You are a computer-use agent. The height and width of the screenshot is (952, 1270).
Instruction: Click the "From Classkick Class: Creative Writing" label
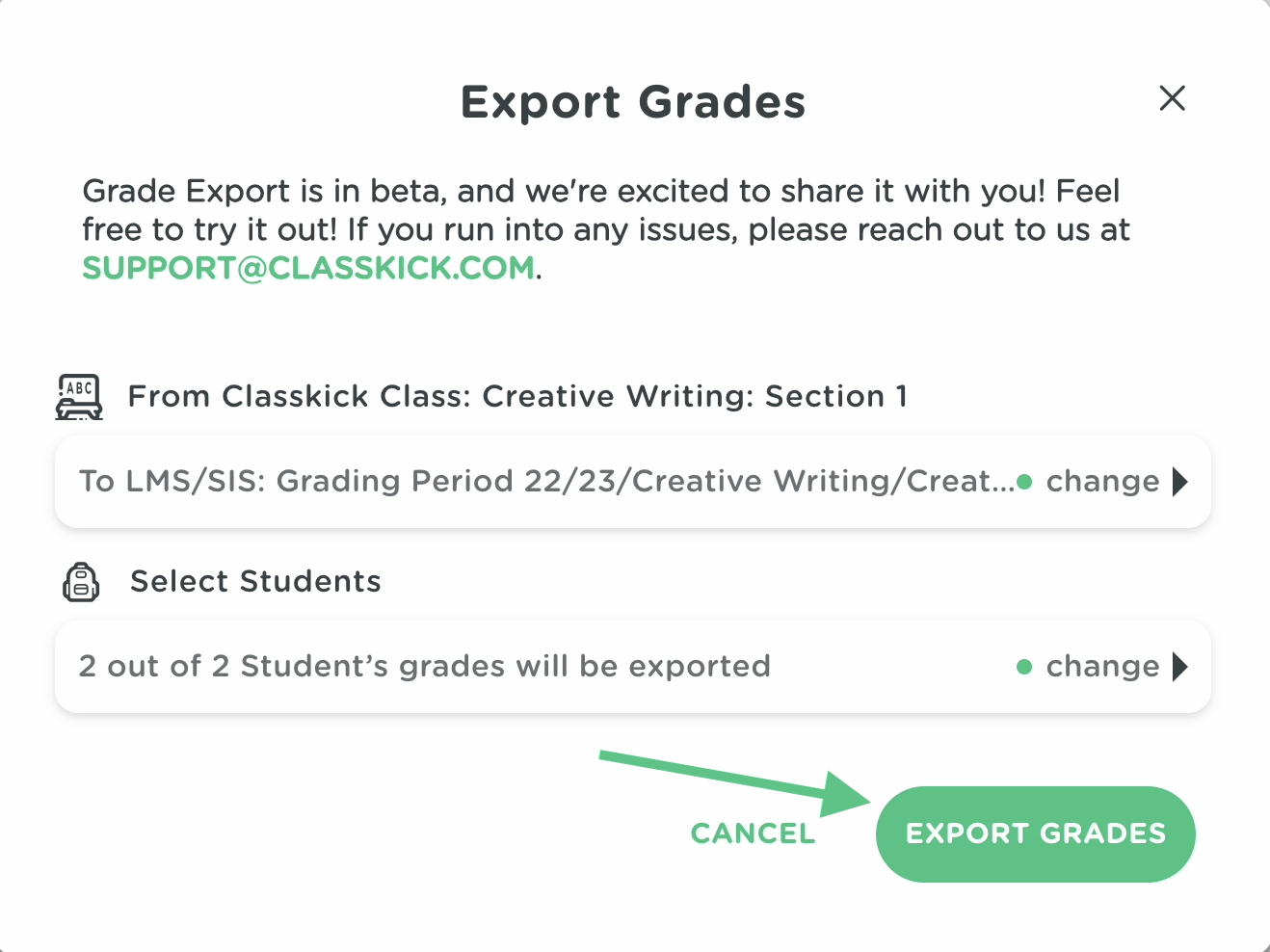point(517,396)
